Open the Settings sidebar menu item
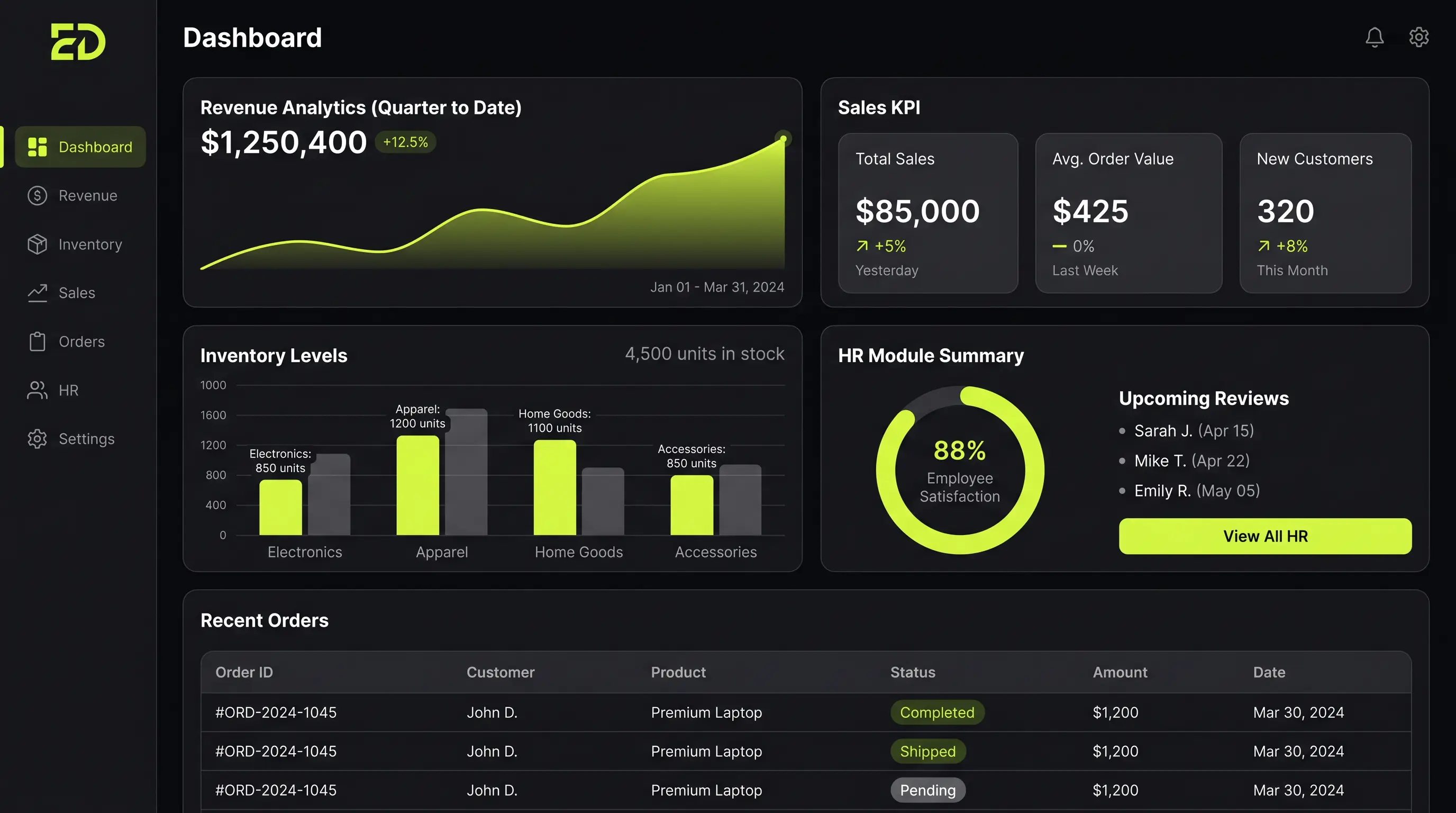The image size is (1456, 813). click(x=71, y=439)
